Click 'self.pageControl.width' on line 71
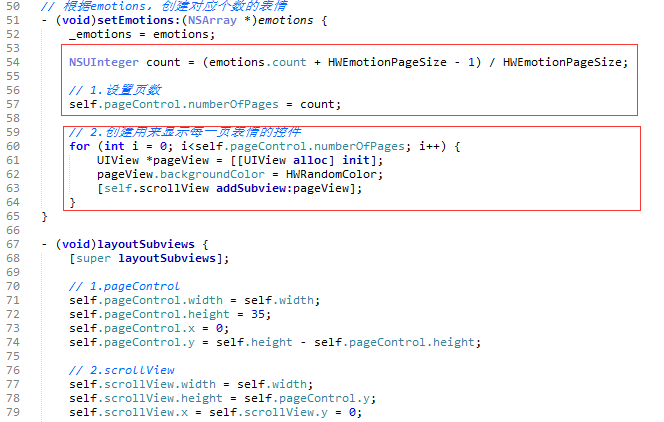Viewport: 664px width, 422px height. click(146, 300)
